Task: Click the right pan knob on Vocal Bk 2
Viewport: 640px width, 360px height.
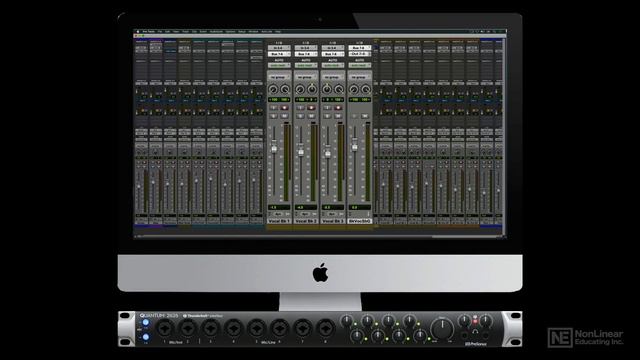Action: [x=311, y=89]
